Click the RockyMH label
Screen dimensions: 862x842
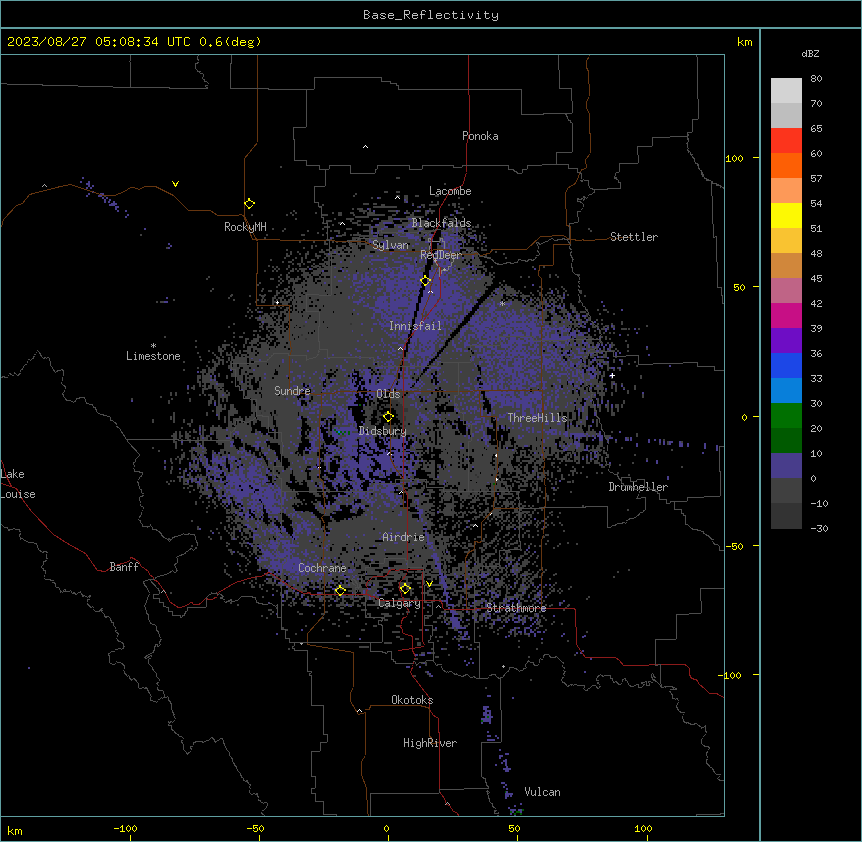click(x=245, y=227)
